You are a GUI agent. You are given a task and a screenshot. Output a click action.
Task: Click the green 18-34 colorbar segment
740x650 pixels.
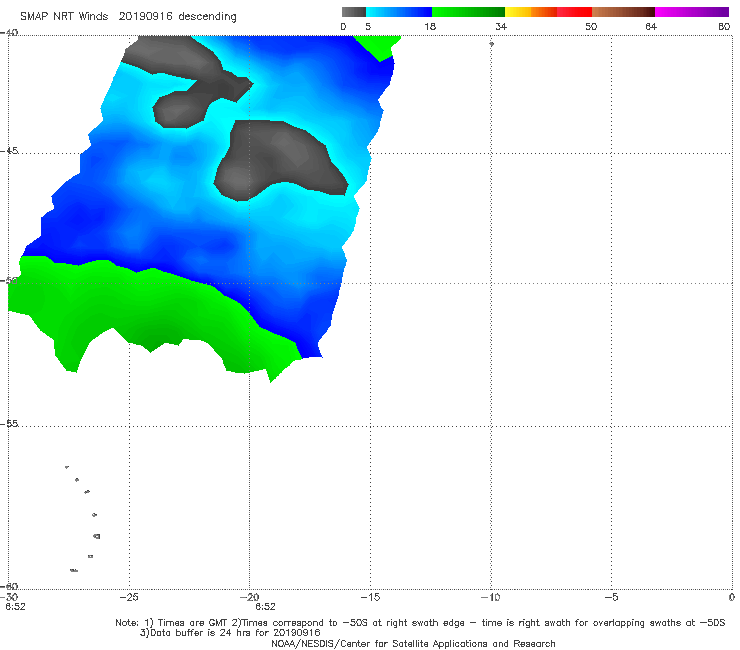(468, 12)
